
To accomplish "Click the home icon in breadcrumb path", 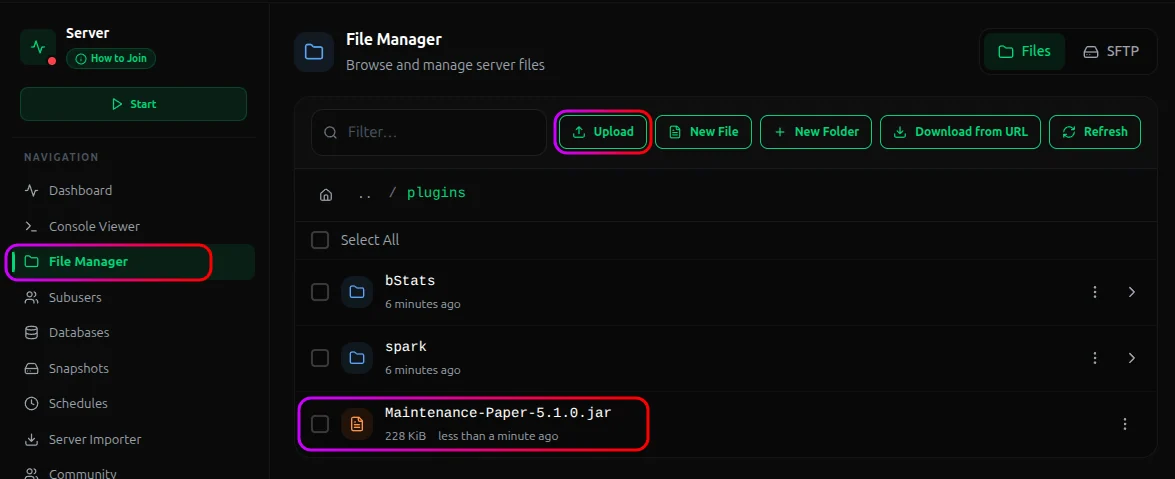I will [x=326, y=194].
